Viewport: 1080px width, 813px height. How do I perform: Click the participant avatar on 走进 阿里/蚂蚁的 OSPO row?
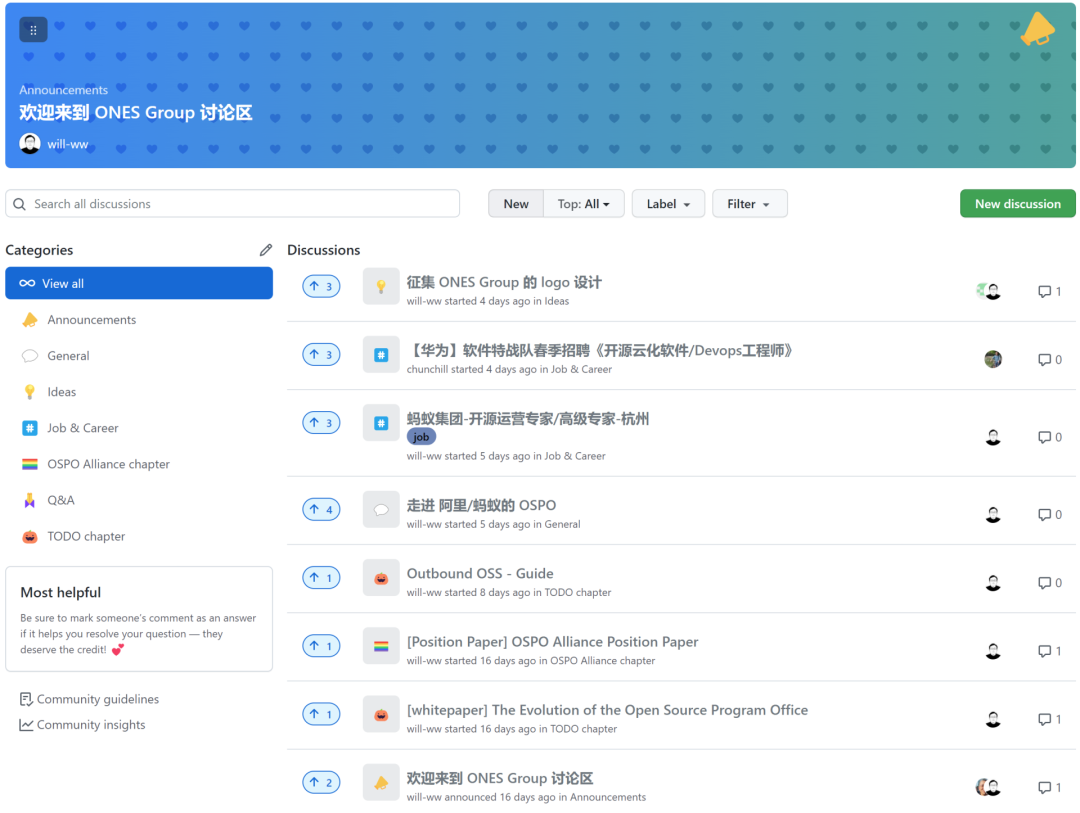pyautogui.click(x=993, y=515)
